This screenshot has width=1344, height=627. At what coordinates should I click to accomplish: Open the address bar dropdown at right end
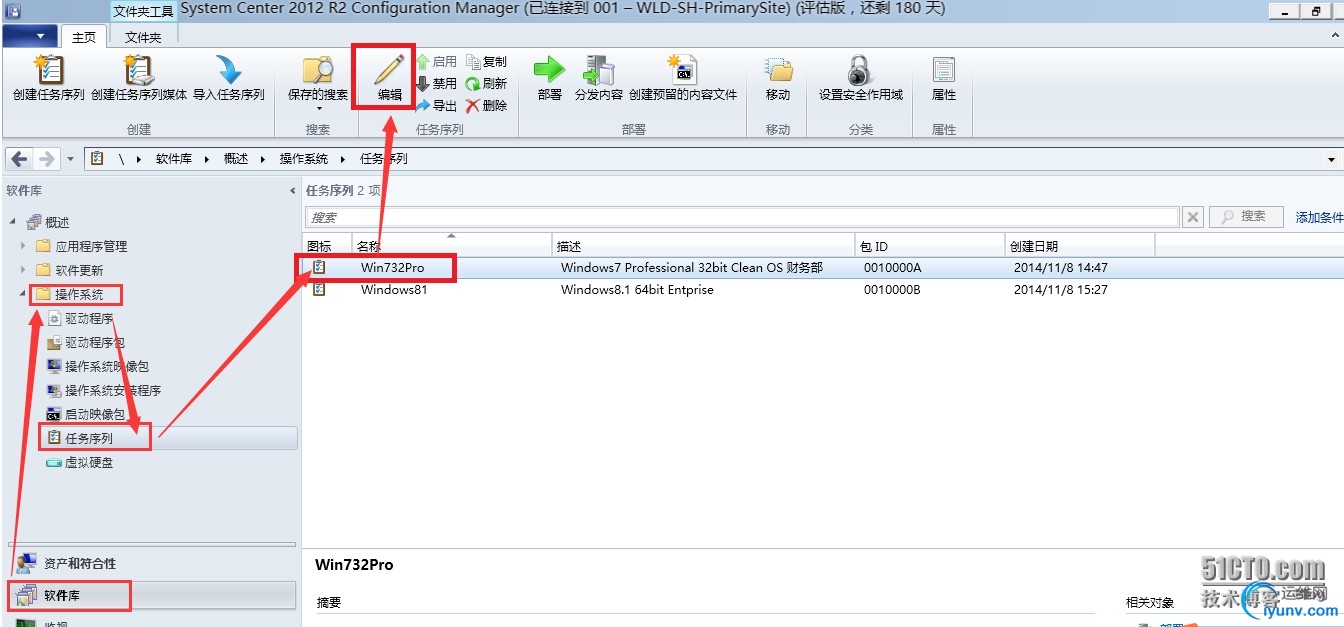click(x=1331, y=159)
